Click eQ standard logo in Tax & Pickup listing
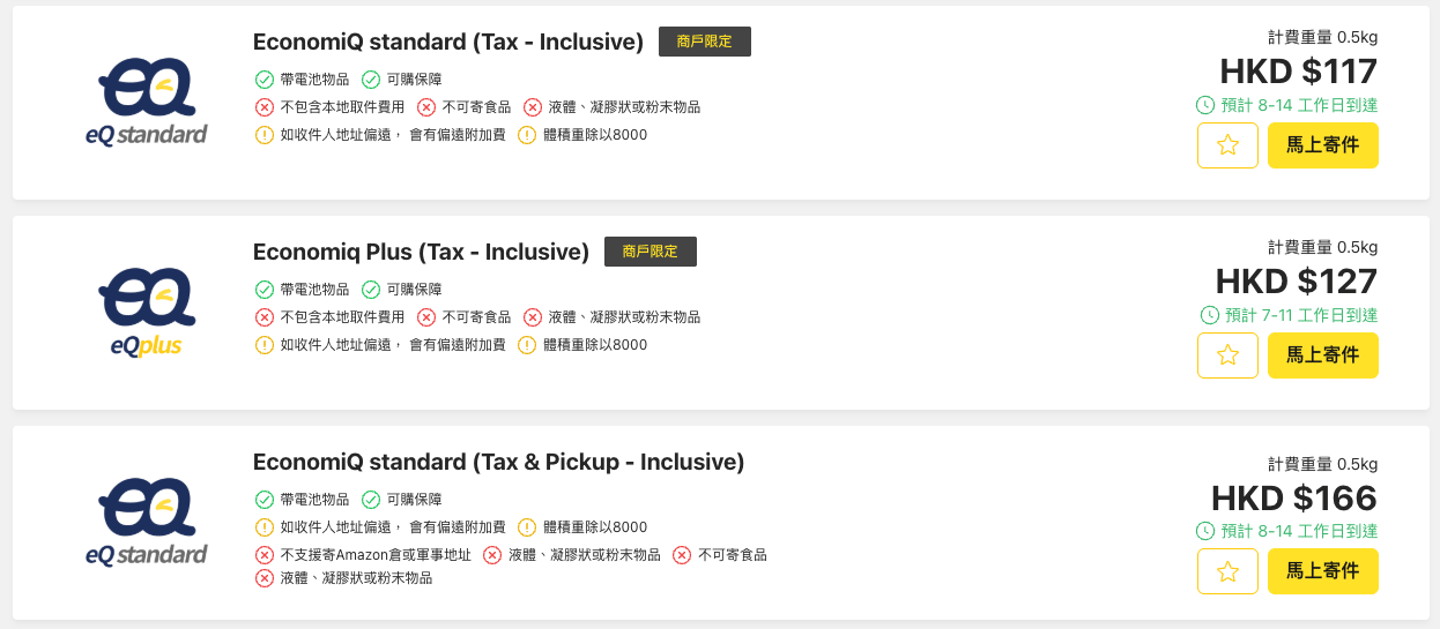1440x629 pixels. (x=146, y=522)
